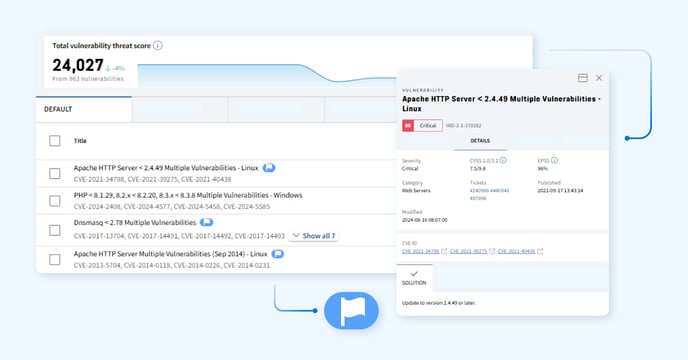Image resolution: width=688 pixels, height=360 pixels.
Task: Check the Dnsmasq < 2.78 row checkbox
Action: pos(55,230)
